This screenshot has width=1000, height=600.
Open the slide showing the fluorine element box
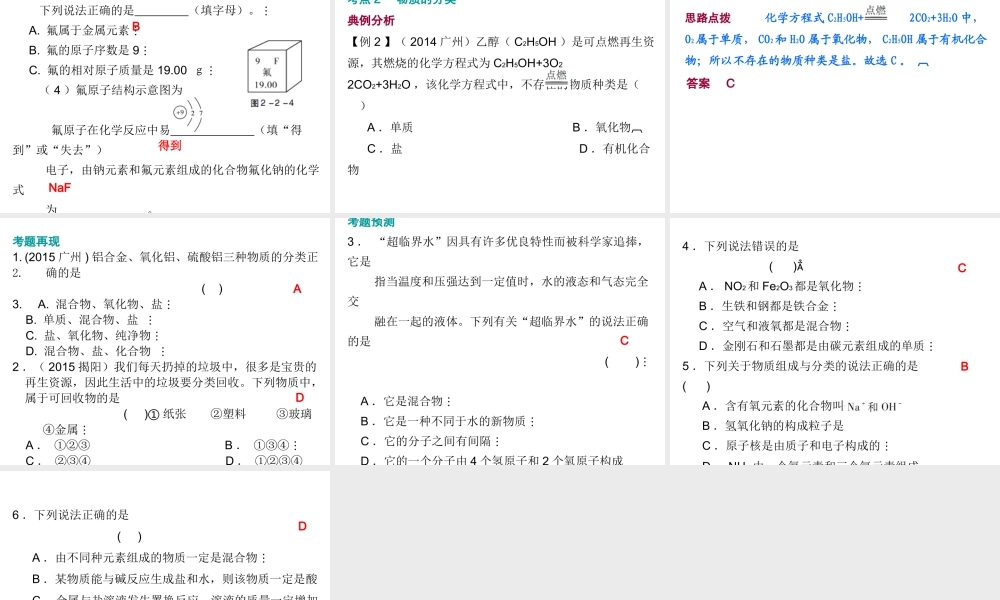pyautogui.click(x=165, y=106)
